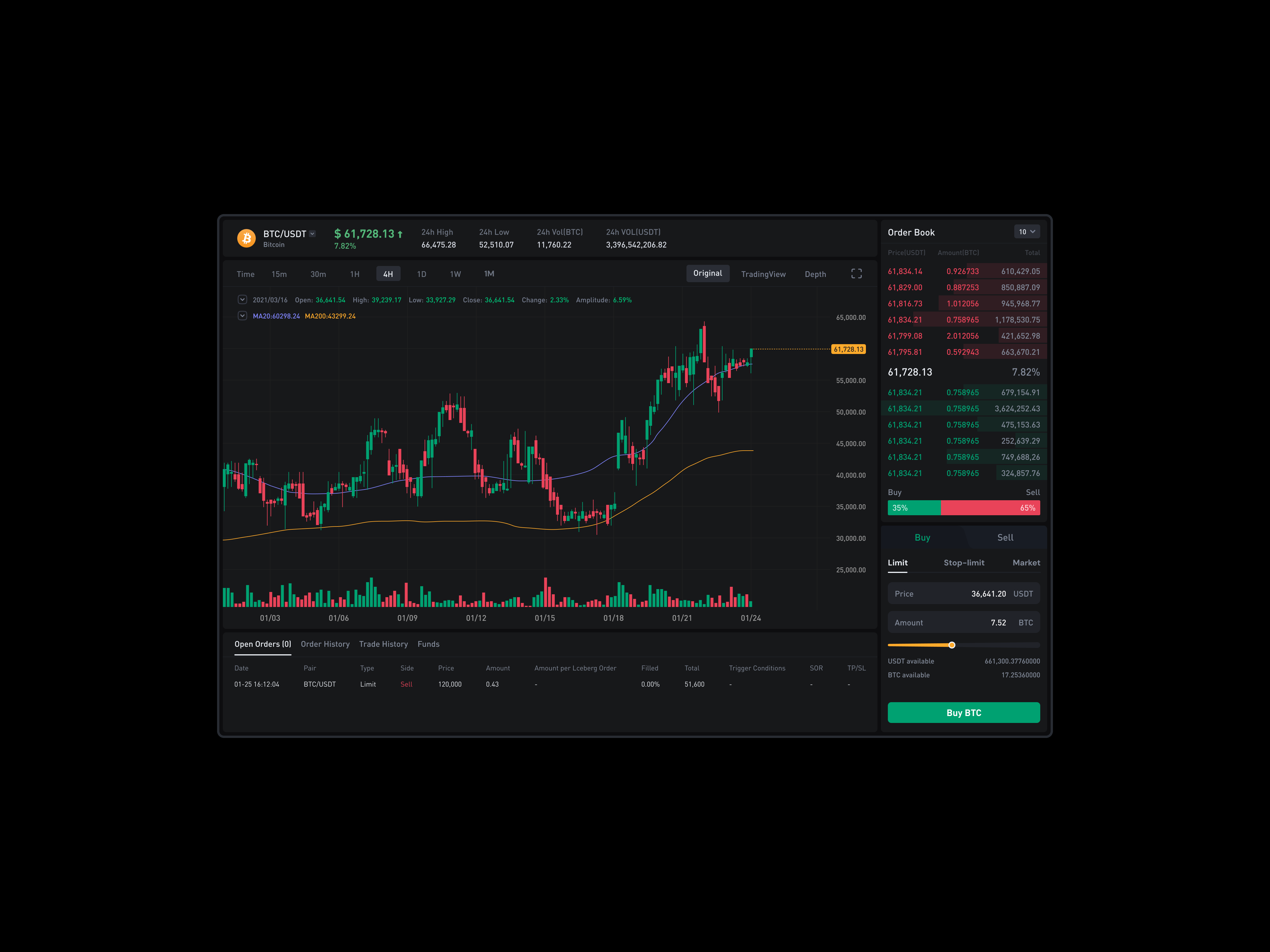Image resolution: width=1270 pixels, height=952 pixels.
Task: Click the Price input field
Action: pyautogui.click(x=963, y=593)
